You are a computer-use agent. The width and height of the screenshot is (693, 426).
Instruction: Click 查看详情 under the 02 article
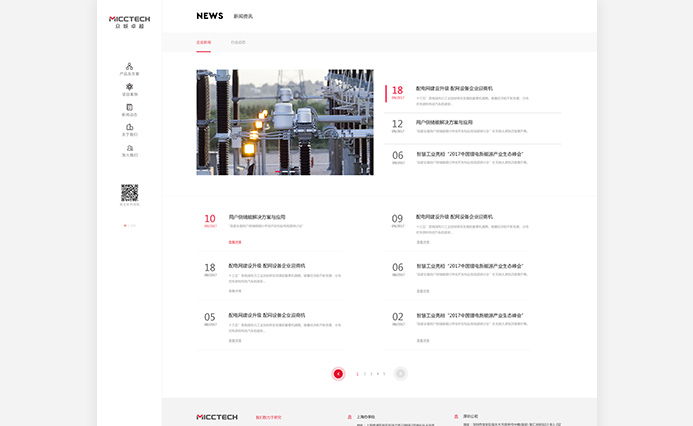pyautogui.click(x=423, y=341)
